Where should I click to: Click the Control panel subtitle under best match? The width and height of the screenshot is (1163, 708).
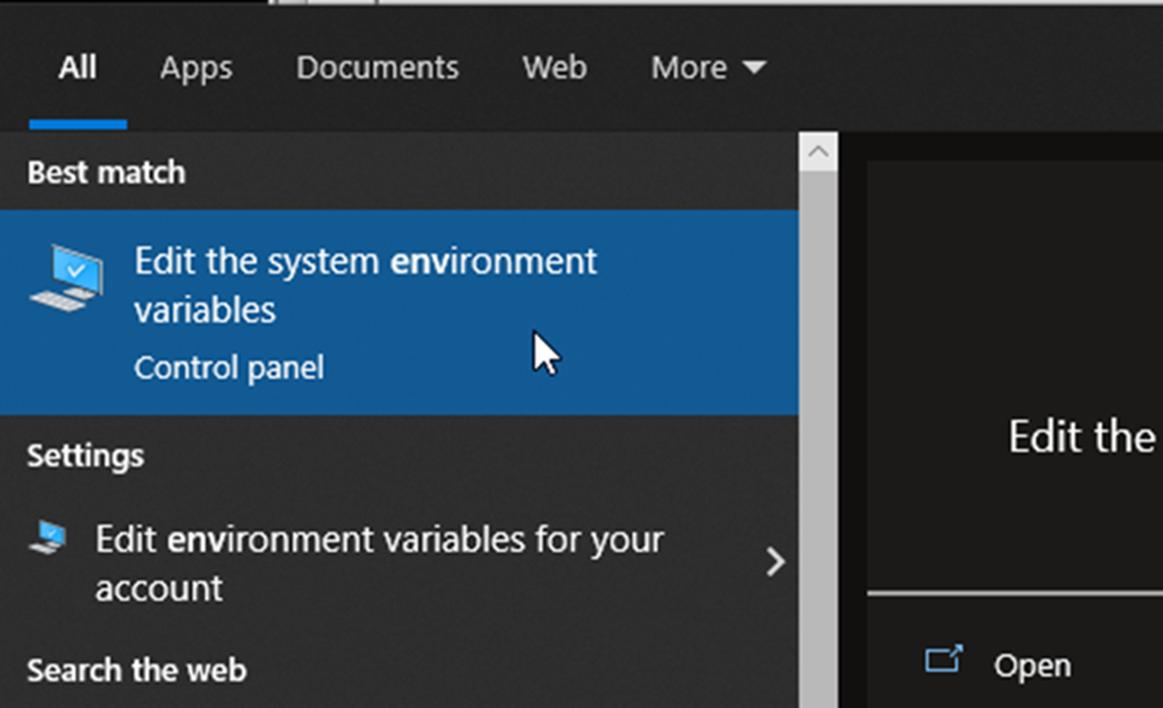pyautogui.click(x=229, y=368)
